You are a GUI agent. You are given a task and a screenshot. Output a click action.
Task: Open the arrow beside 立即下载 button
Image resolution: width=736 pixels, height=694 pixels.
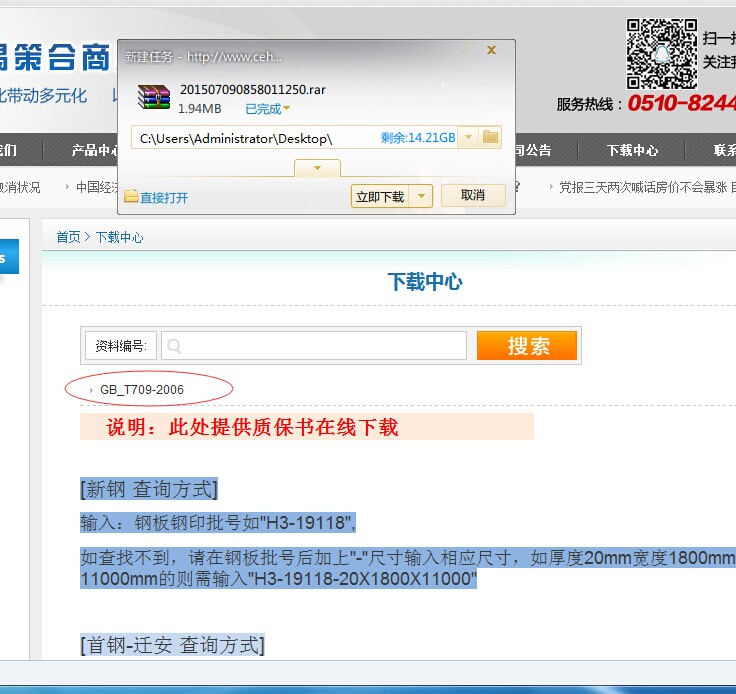[422, 196]
